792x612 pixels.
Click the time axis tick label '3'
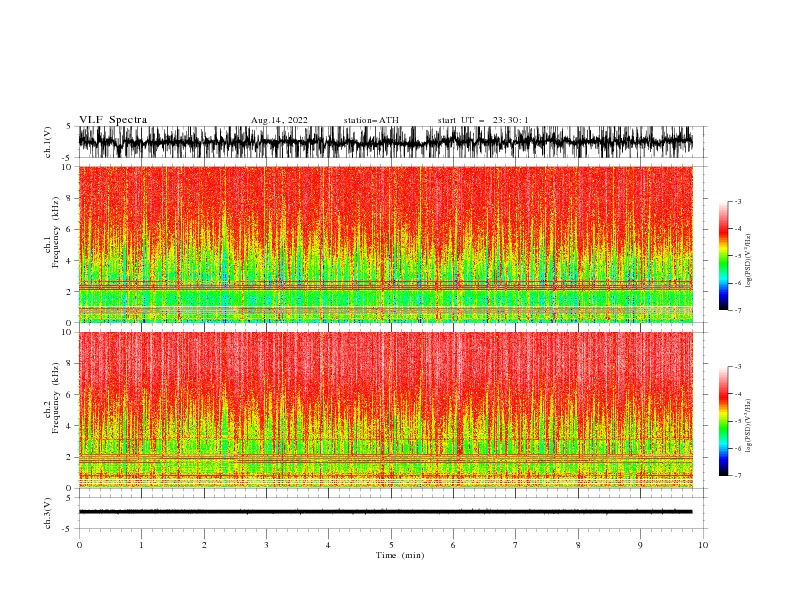click(x=266, y=545)
